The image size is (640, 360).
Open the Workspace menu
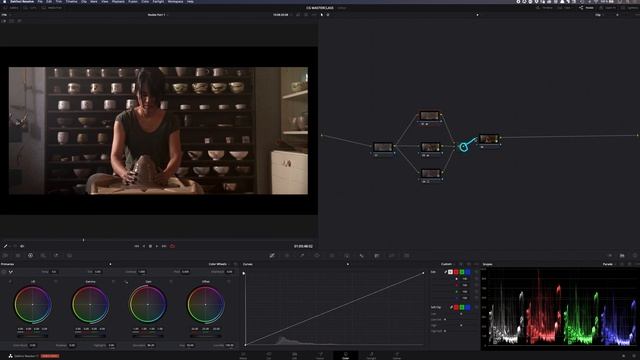[176, 2]
